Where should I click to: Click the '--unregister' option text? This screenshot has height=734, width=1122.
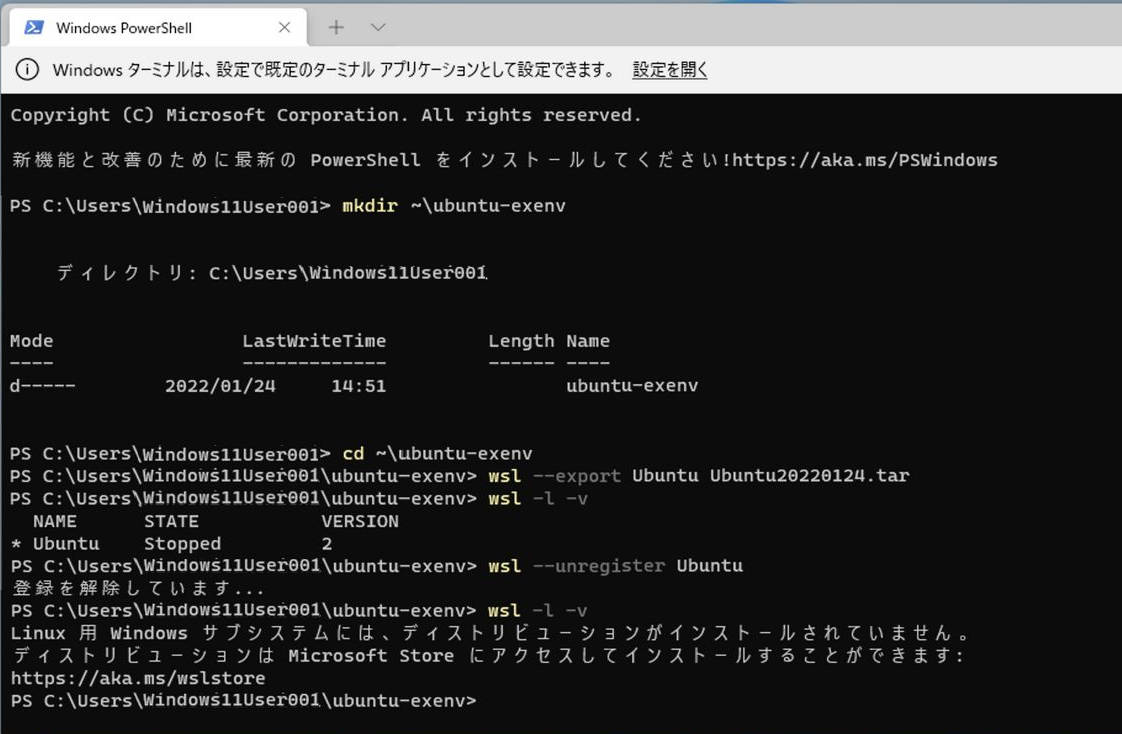click(599, 566)
